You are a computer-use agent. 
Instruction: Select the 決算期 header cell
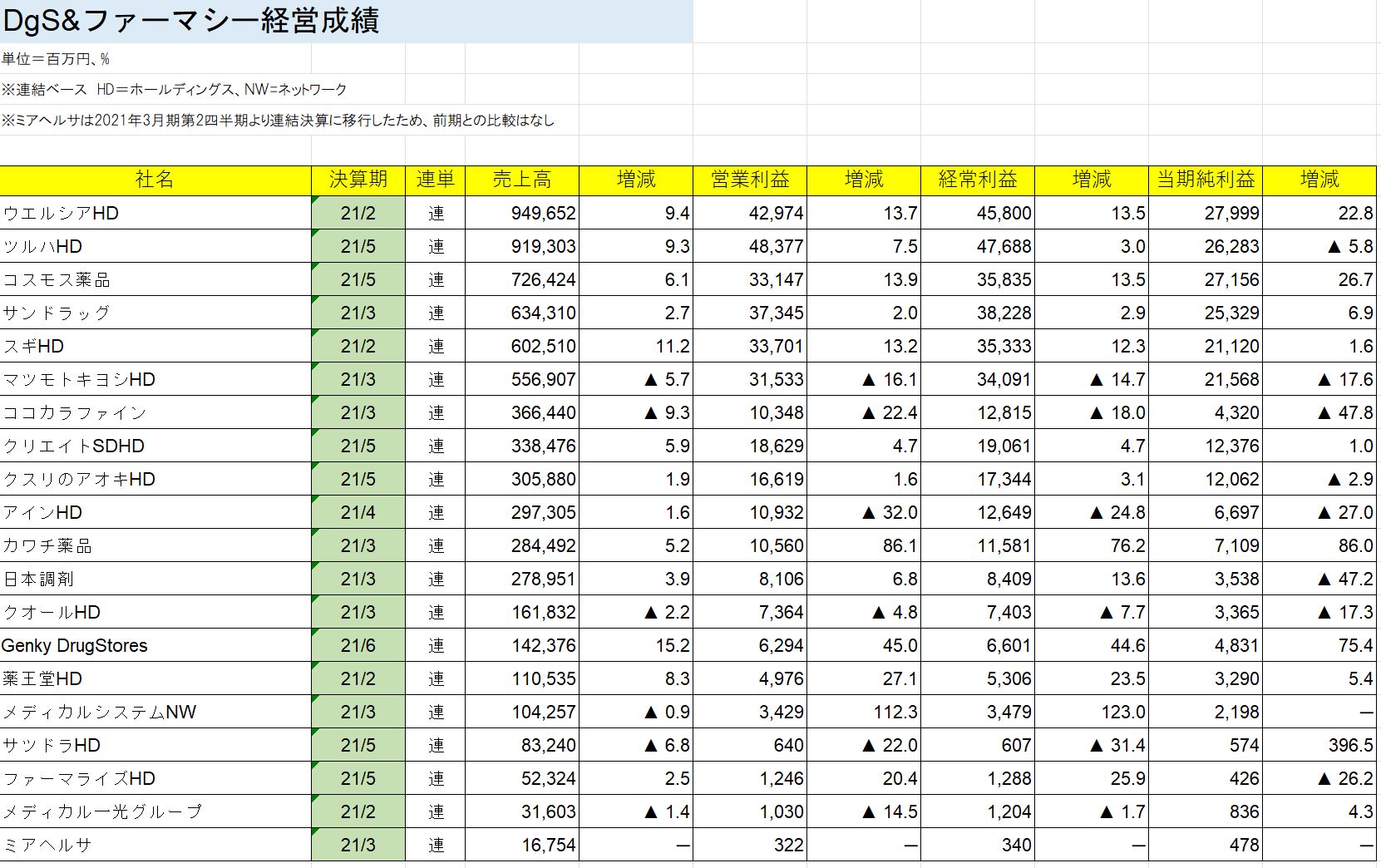click(358, 180)
